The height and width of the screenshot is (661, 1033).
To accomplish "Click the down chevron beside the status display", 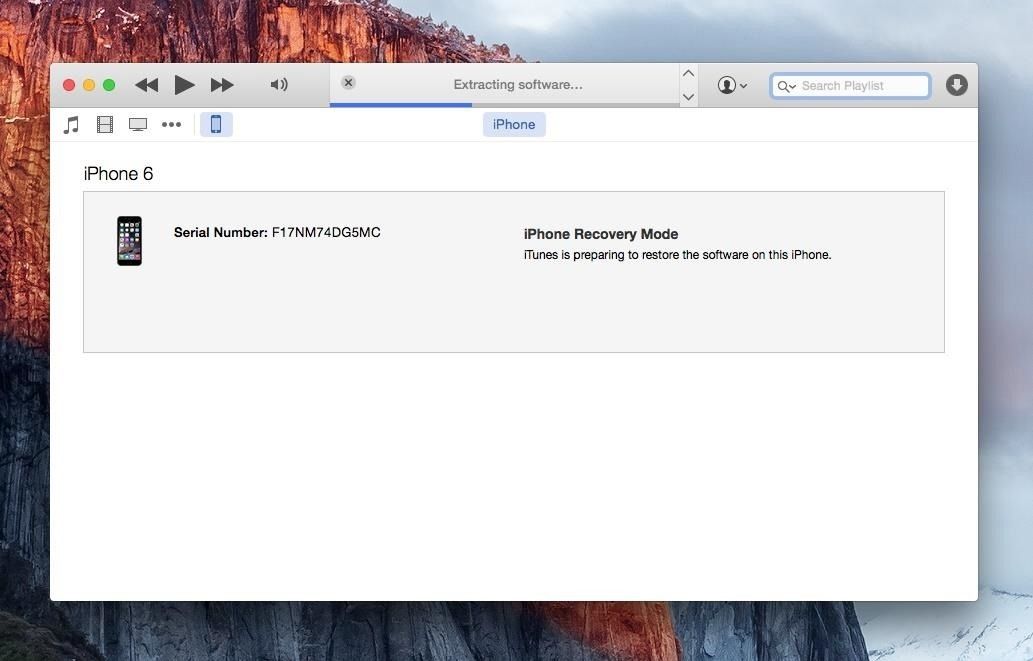I will [x=688, y=97].
